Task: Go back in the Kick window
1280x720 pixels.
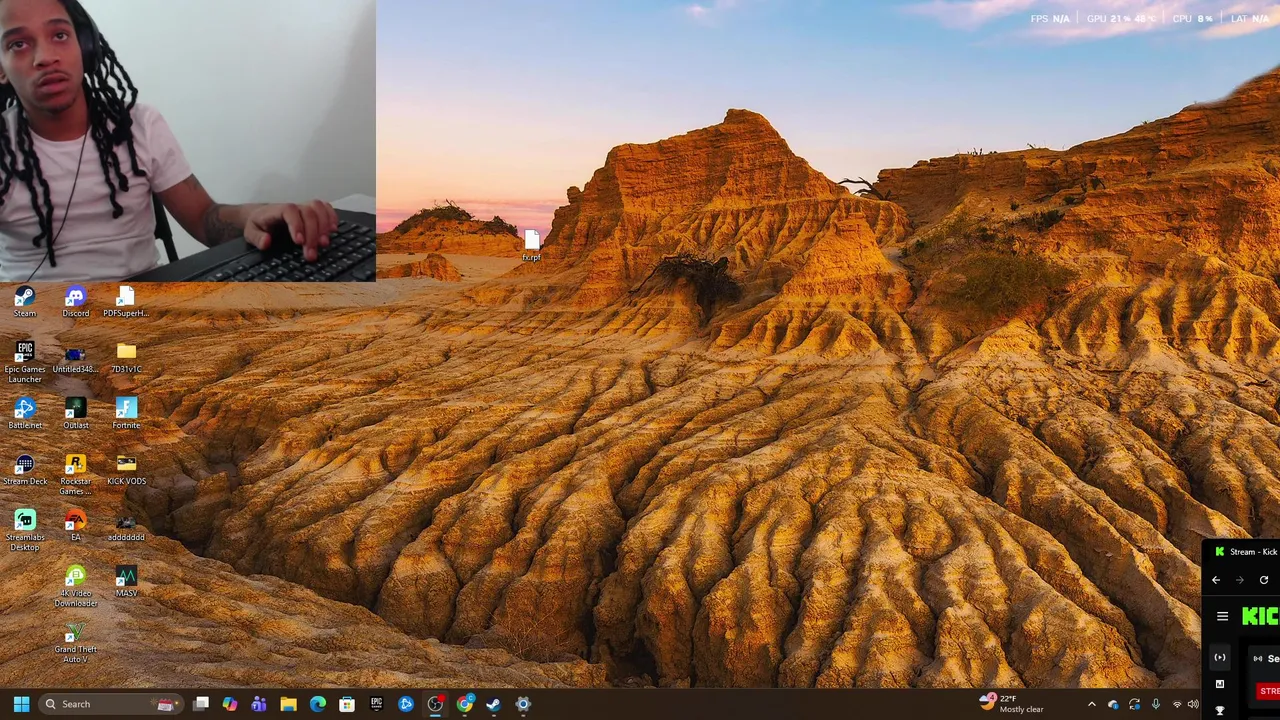Action: (x=1216, y=580)
